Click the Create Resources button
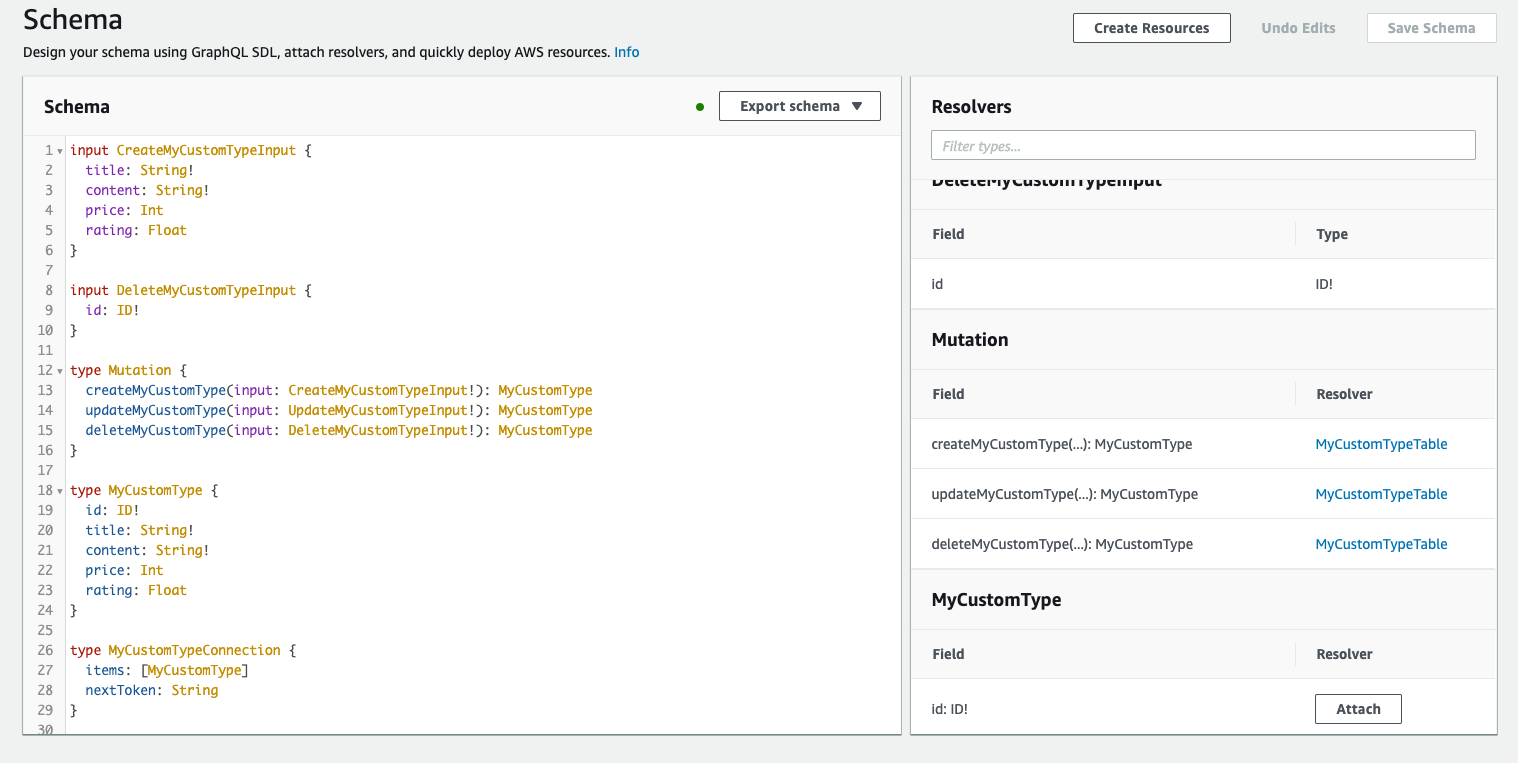This screenshot has width=1518, height=763. click(x=1151, y=28)
